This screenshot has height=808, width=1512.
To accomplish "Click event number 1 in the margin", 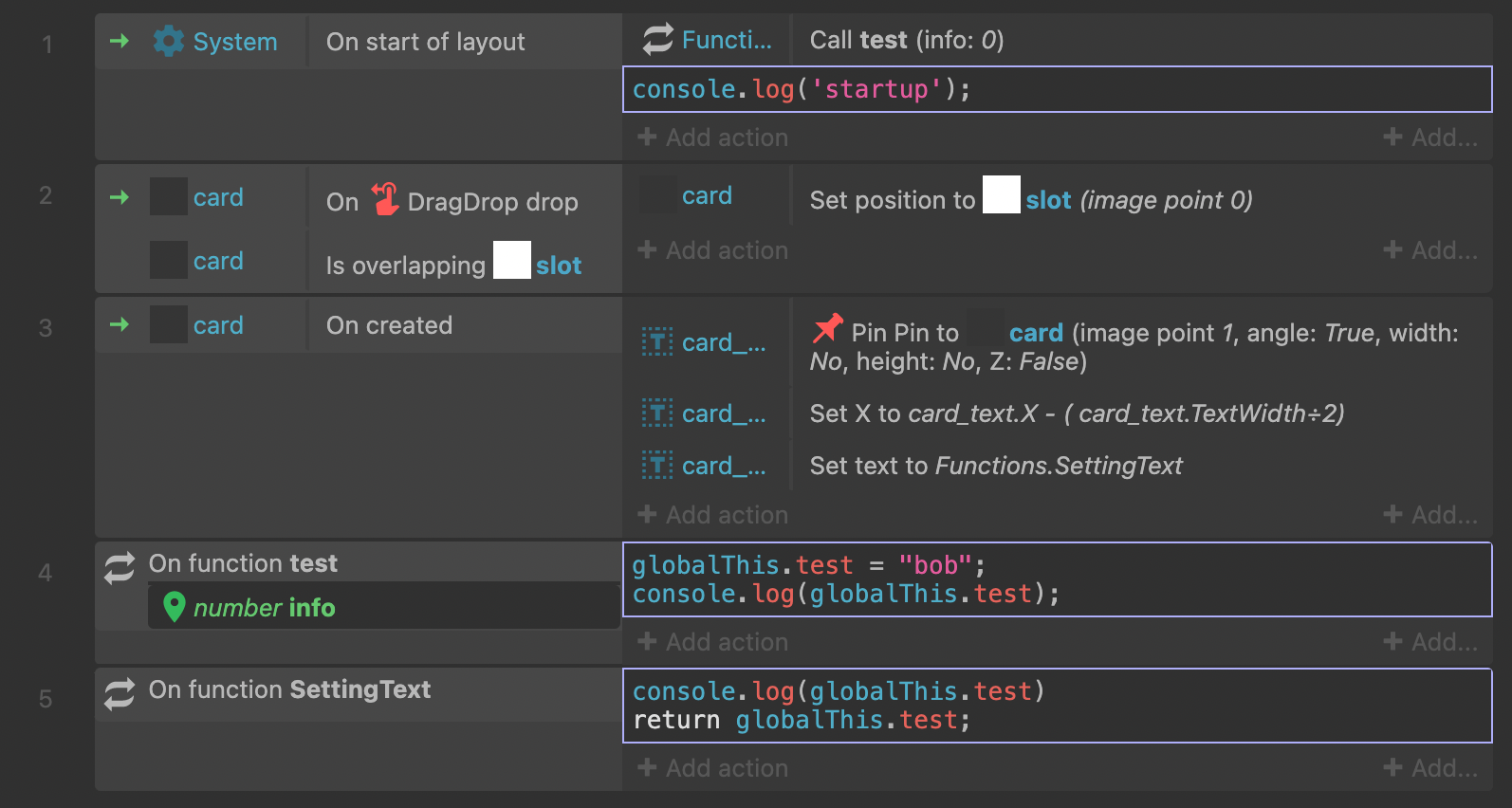I will click(x=46, y=45).
